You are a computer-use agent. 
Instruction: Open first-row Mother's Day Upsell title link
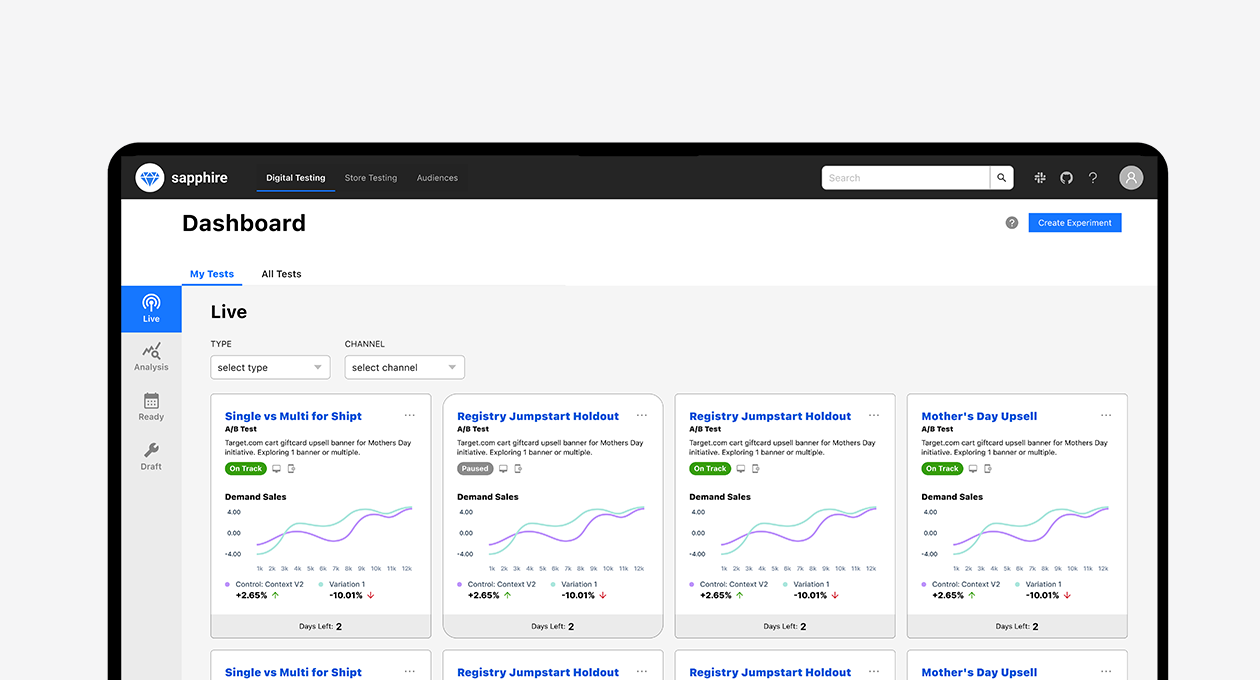coord(979,416)
